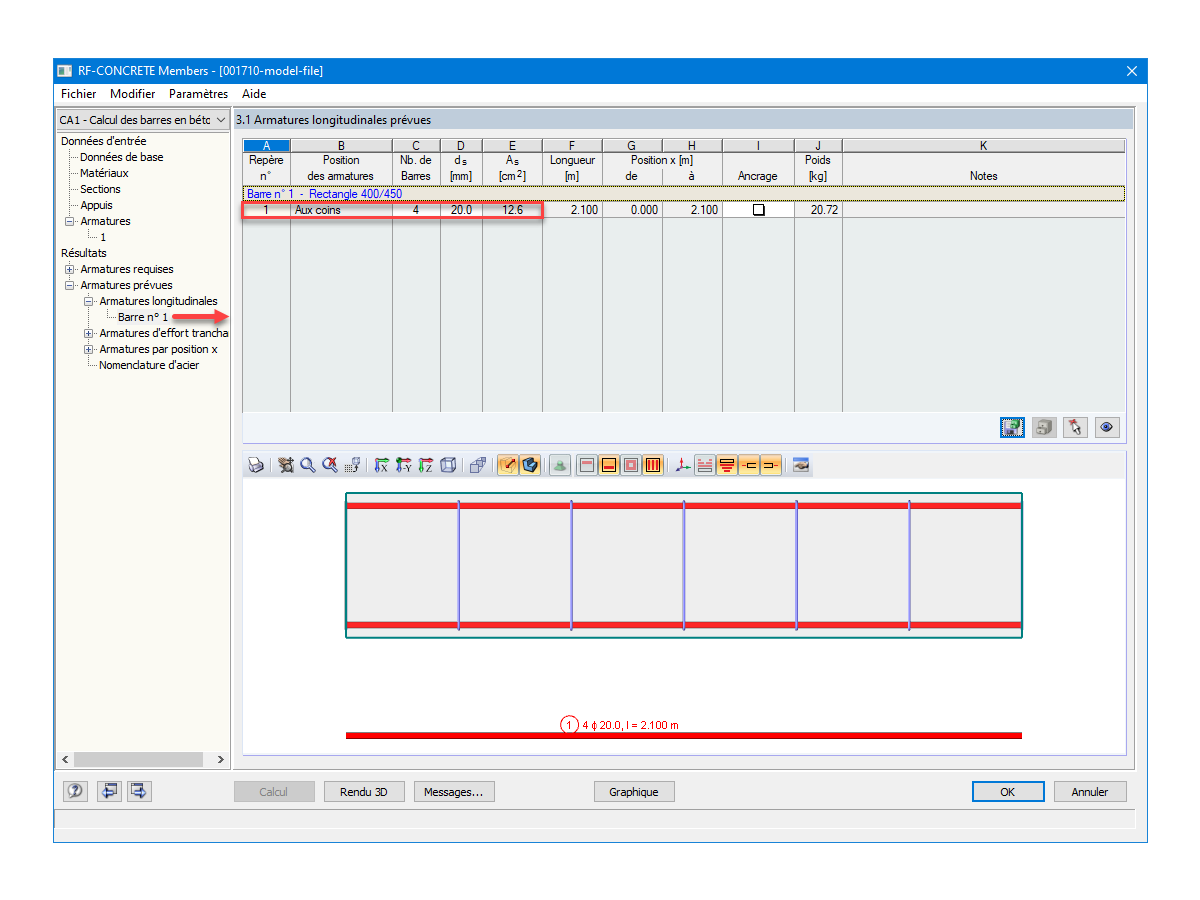Open the Fichier menu
This screenshot has height=900, width=1200.
[78, 94]
